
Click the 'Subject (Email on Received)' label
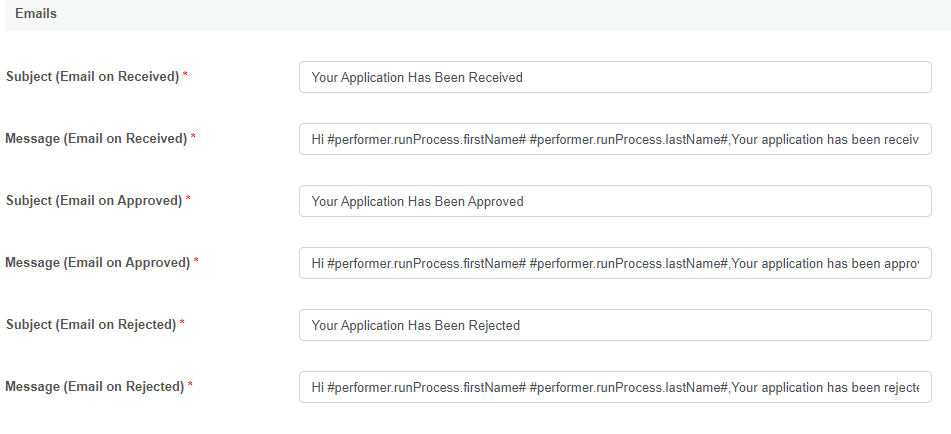(x=92, y=77)
